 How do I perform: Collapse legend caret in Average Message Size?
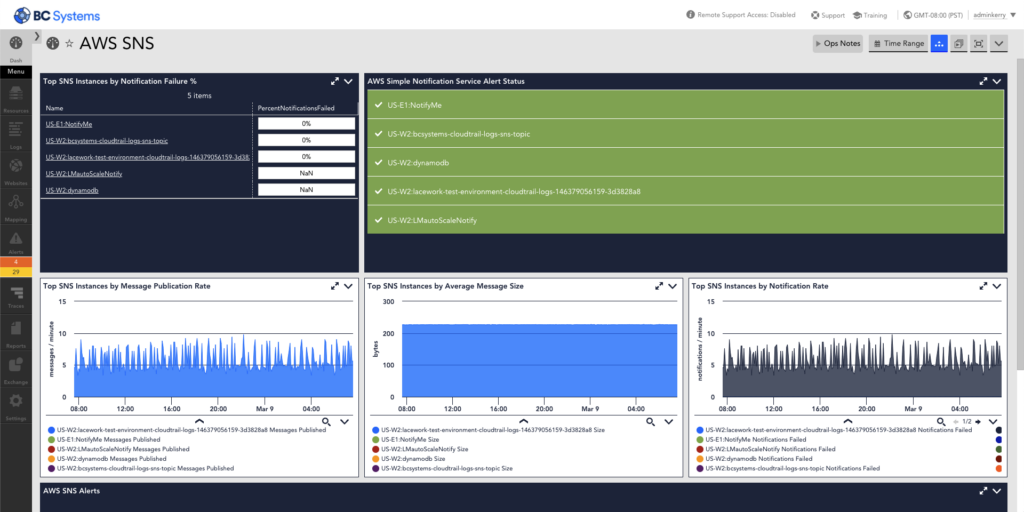pyautogui.click(x=523, y=421)
